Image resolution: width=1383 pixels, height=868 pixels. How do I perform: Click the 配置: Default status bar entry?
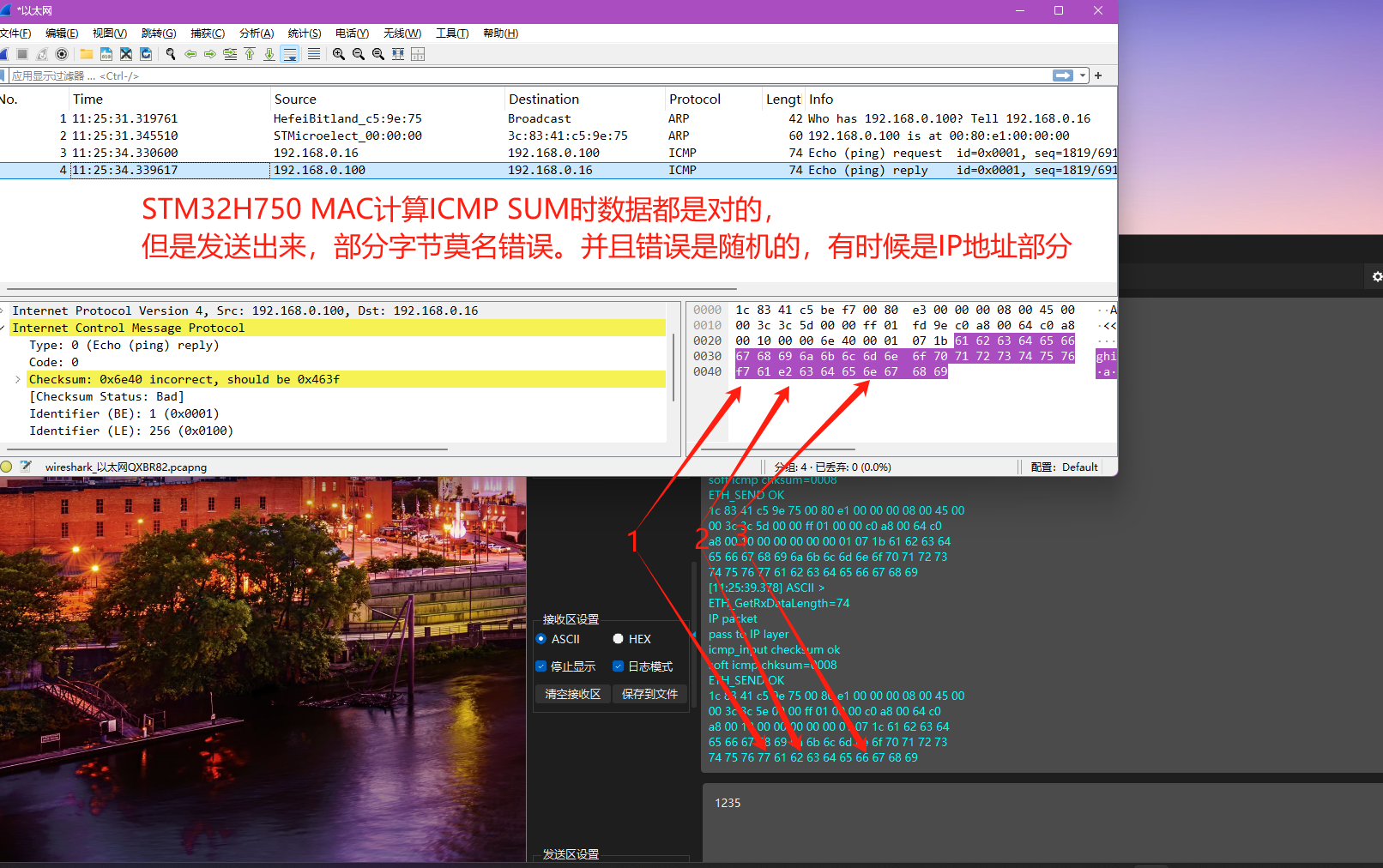1064,467
